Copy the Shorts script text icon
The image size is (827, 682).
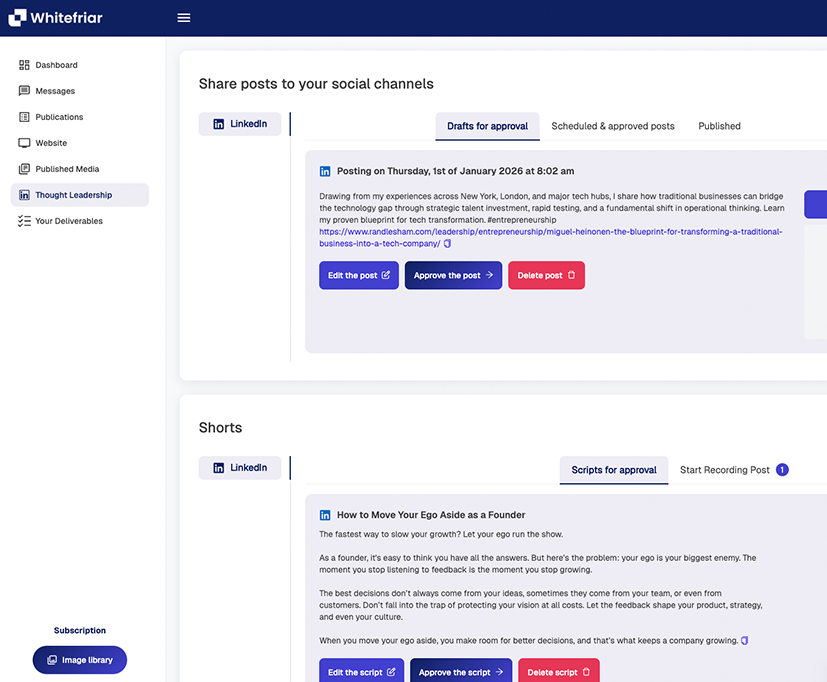click(x=744, y=640)
